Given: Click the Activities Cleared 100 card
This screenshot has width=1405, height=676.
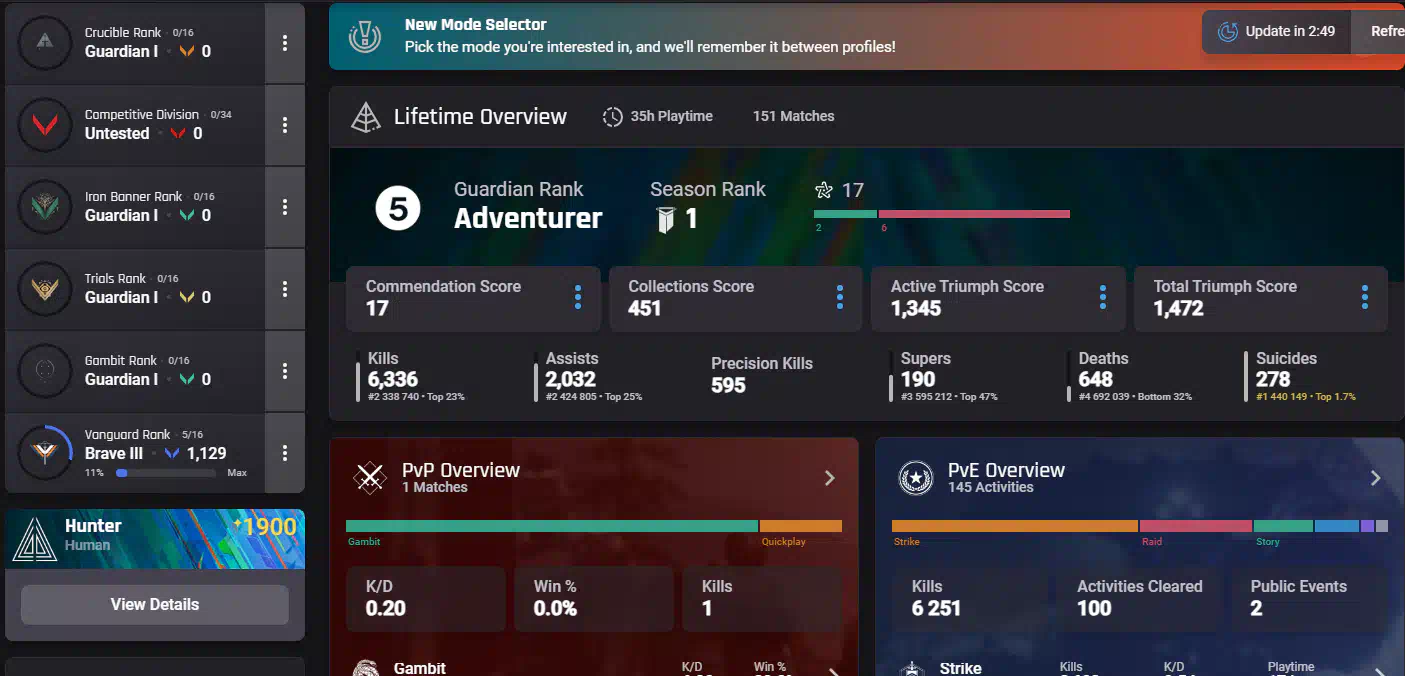Looking at the screenshot, I should (1140, 599).
